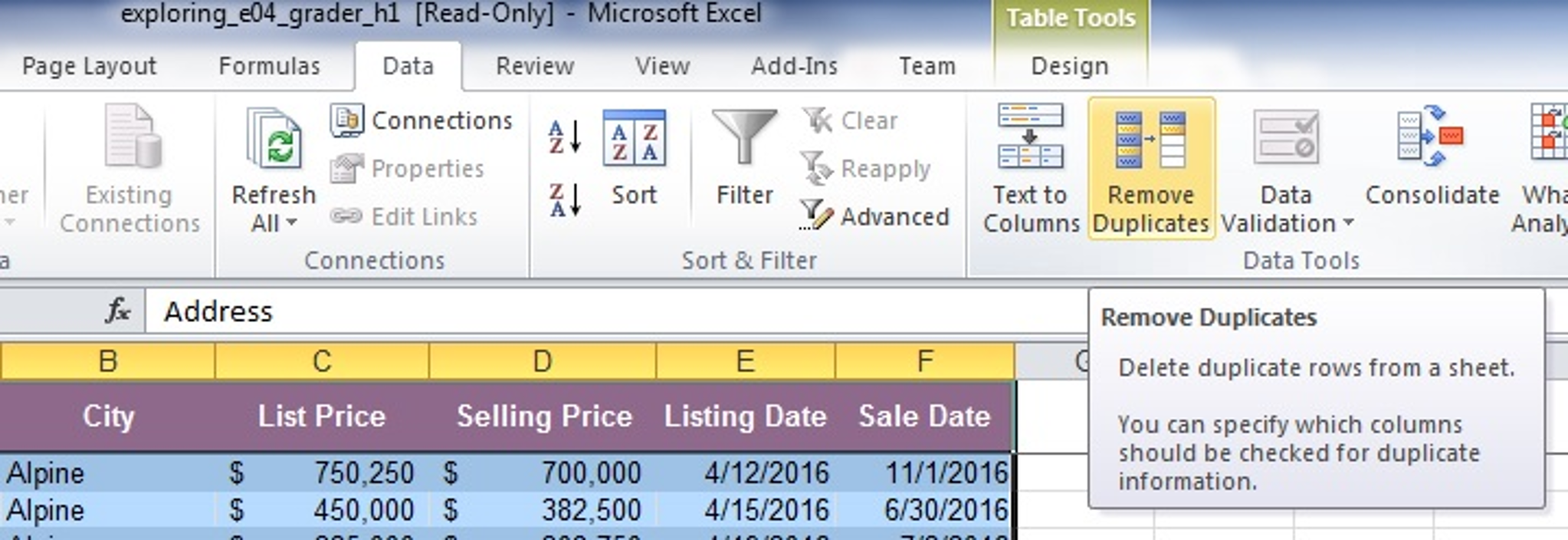Select the Data tab
1568x540 pixels.
(x=408, y=66)
